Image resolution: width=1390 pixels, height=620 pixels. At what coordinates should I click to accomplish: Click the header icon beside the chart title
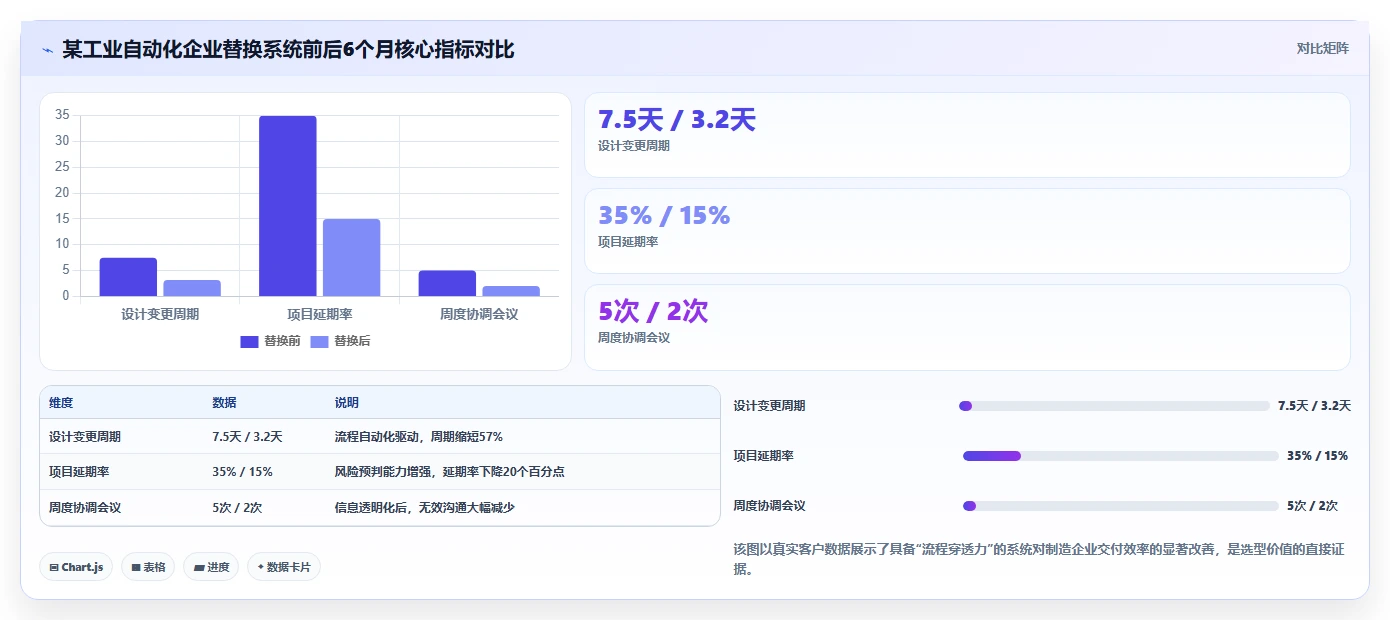click(47, 49)
